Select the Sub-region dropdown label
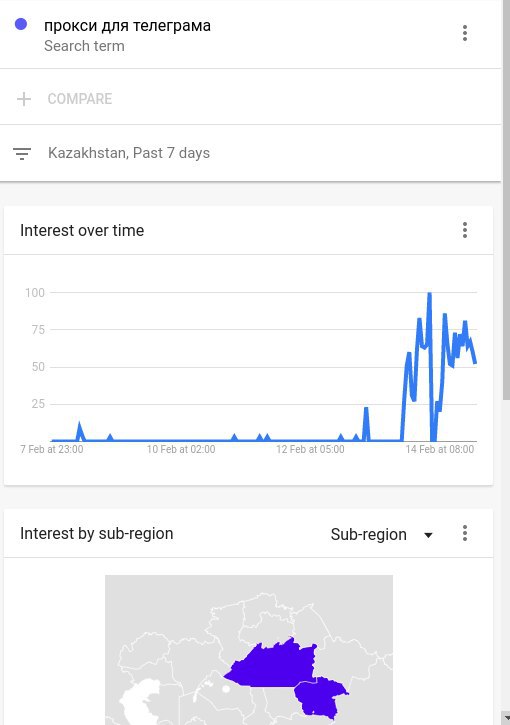 coord(369,534)
